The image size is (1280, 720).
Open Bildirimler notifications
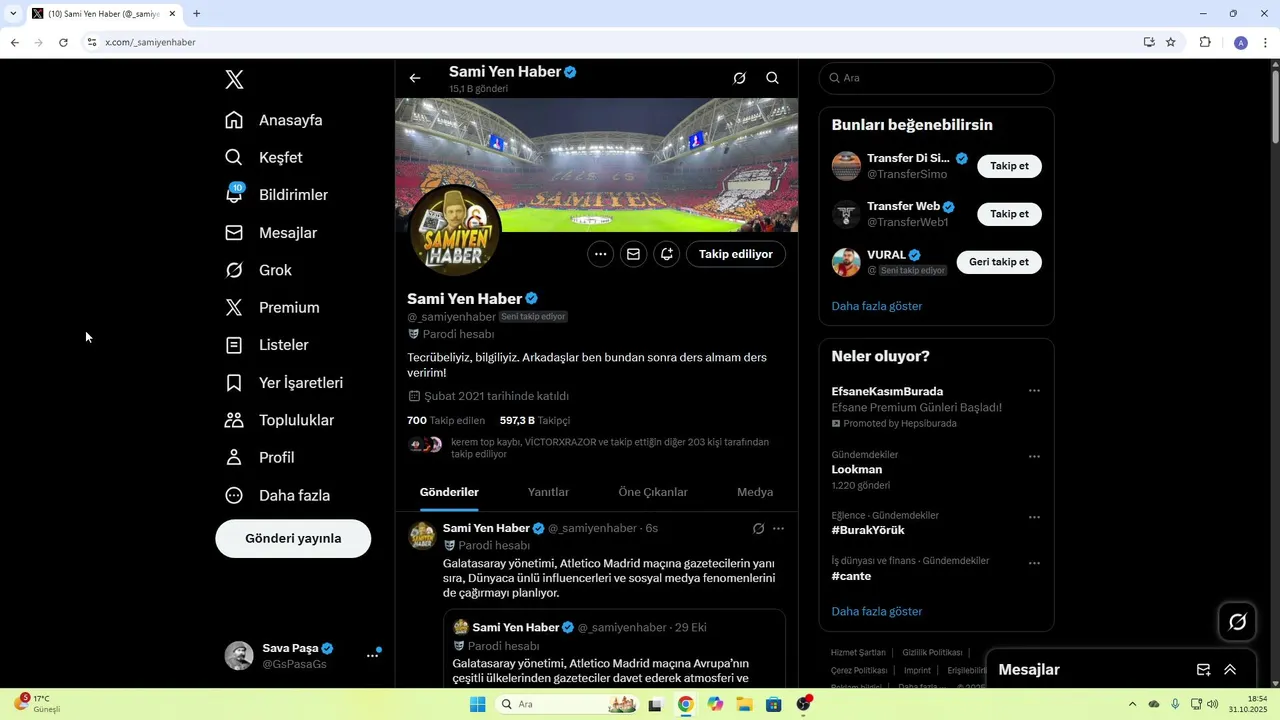277,195
